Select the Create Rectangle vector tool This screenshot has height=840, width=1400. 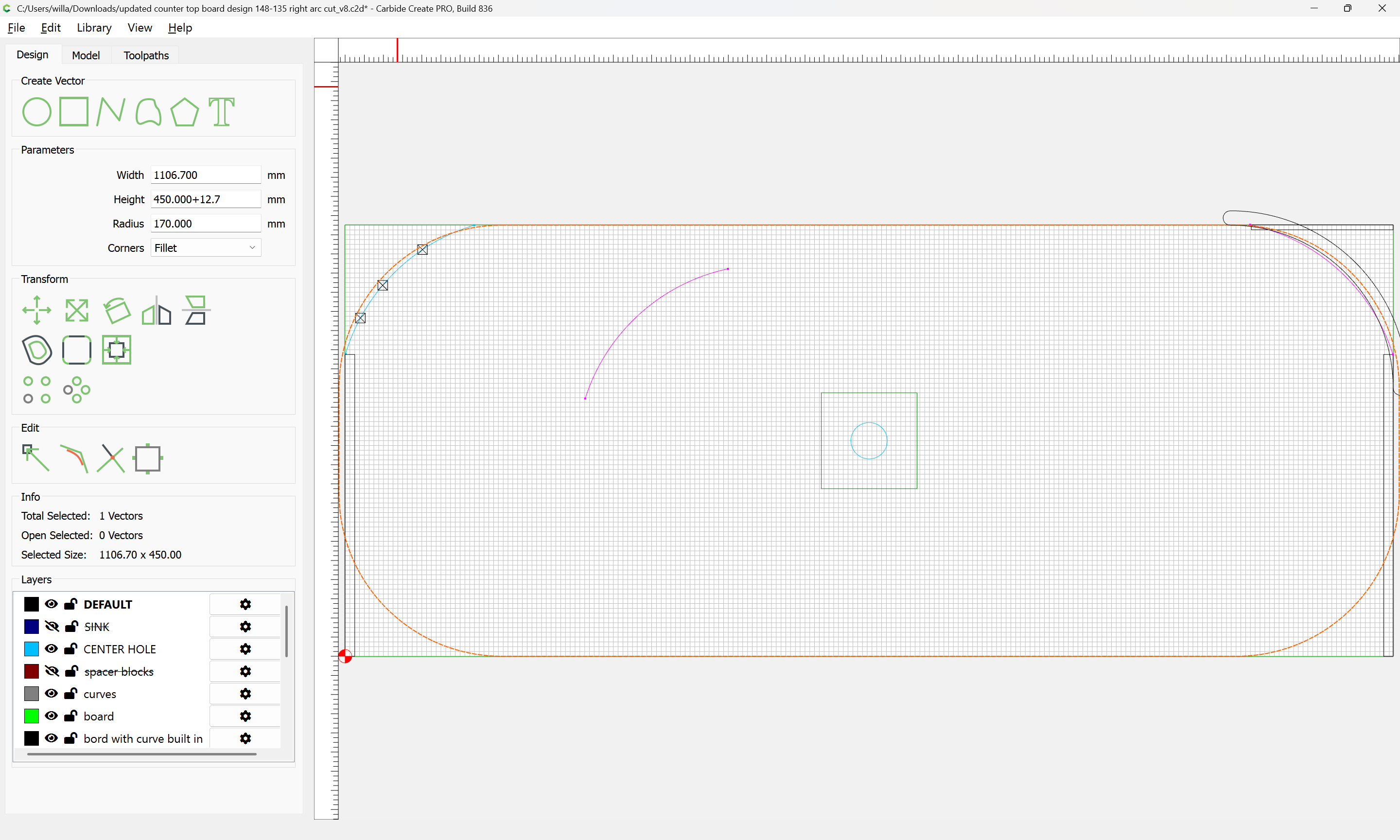(x=74, y=111)
